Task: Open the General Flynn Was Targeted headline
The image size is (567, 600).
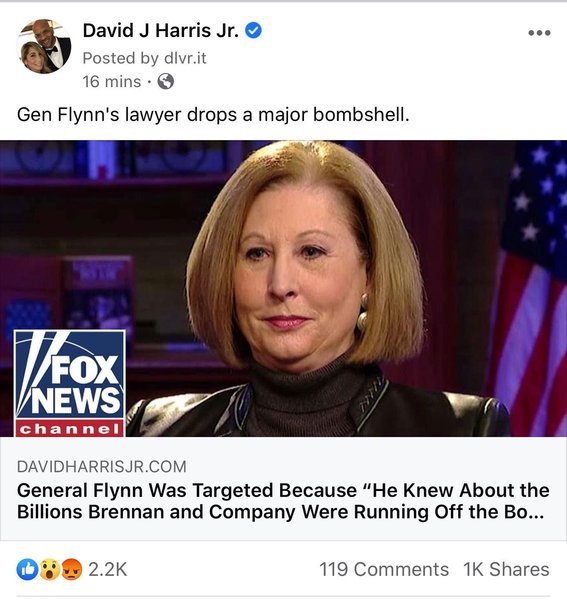Action: (x=283, y=501)
